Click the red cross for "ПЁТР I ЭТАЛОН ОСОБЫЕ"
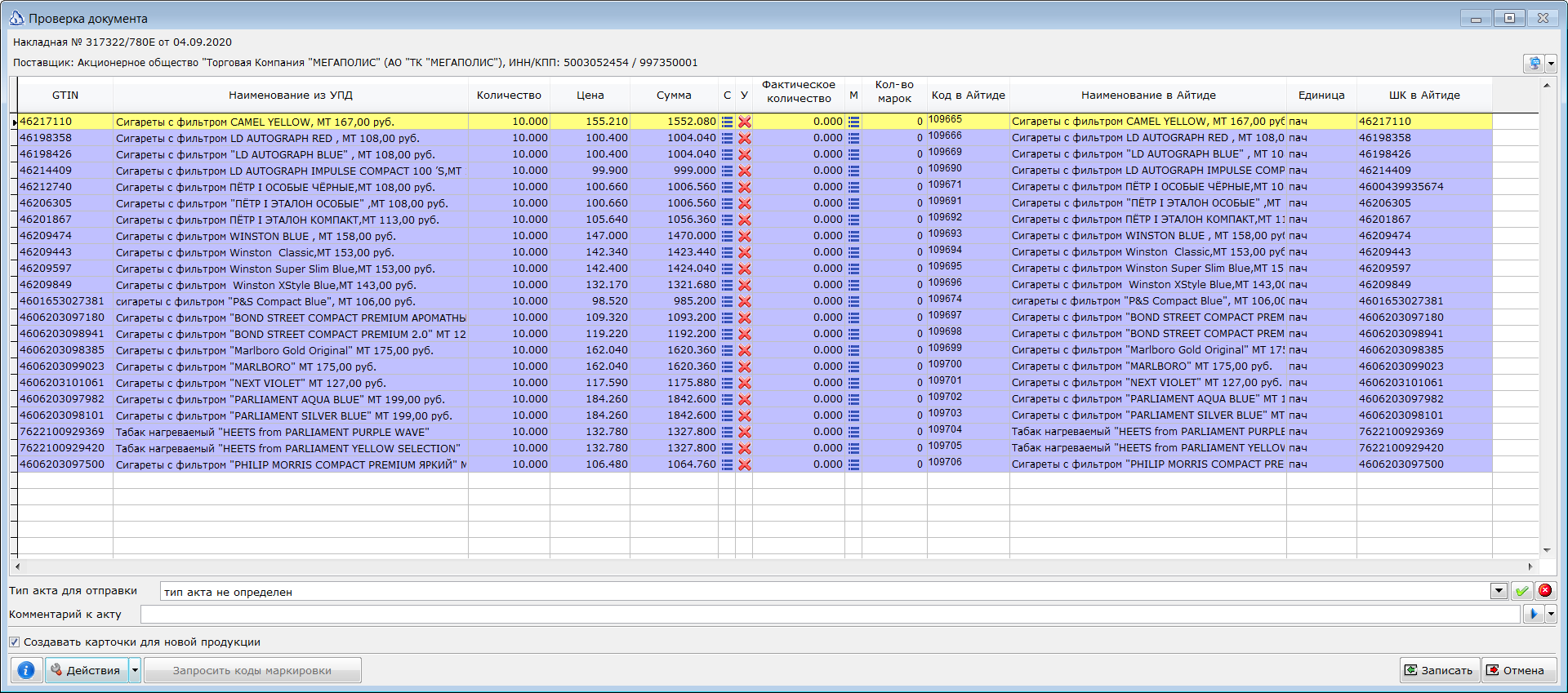 click(745, 203)
